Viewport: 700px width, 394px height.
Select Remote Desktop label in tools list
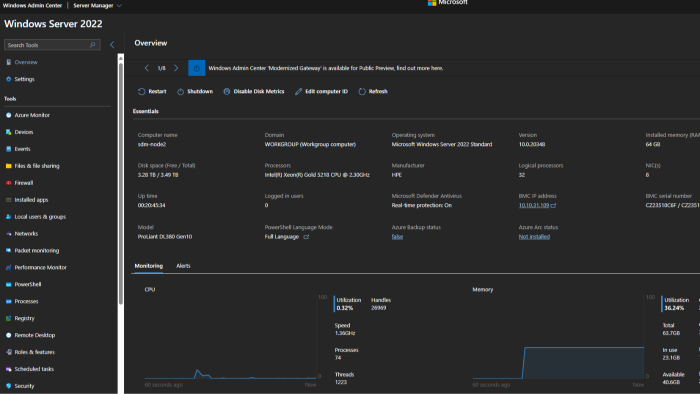(x=34, y=335)
